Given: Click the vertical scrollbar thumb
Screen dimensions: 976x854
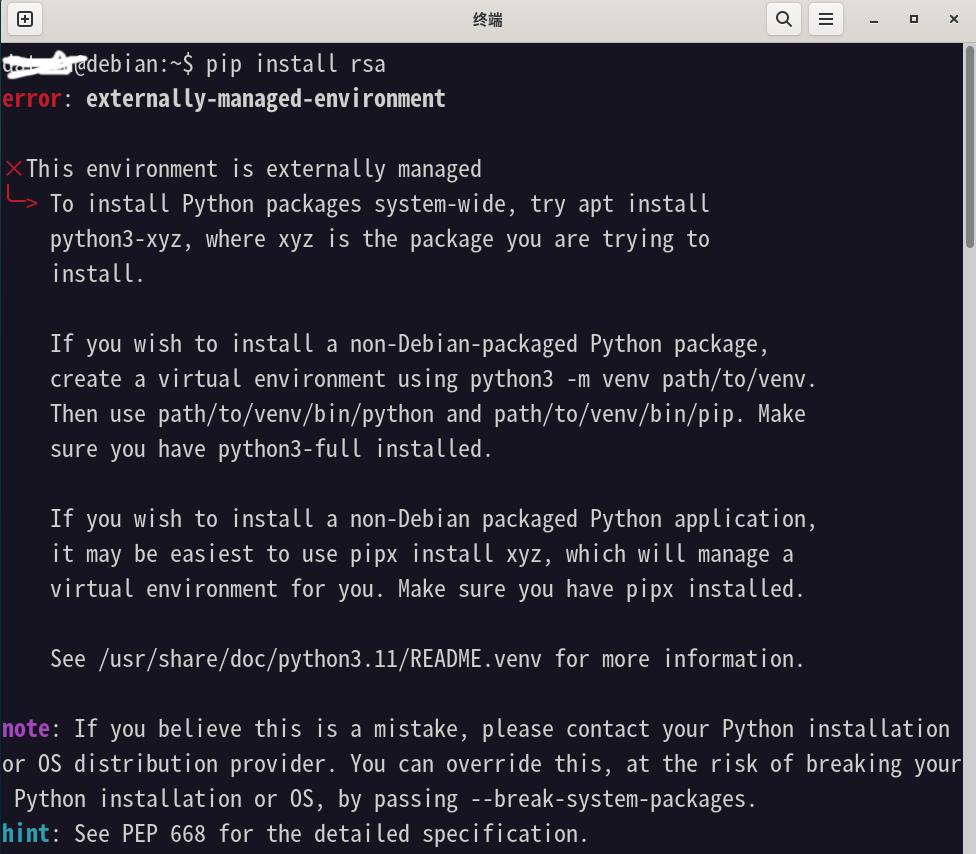Looking at the screenshot, I should click(x=969, y=148).
